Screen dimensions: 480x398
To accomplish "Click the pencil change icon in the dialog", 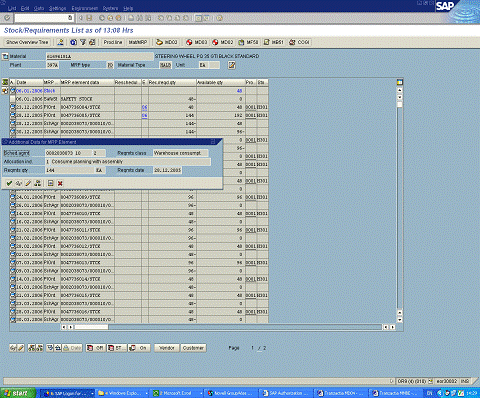I will (28, 183).
